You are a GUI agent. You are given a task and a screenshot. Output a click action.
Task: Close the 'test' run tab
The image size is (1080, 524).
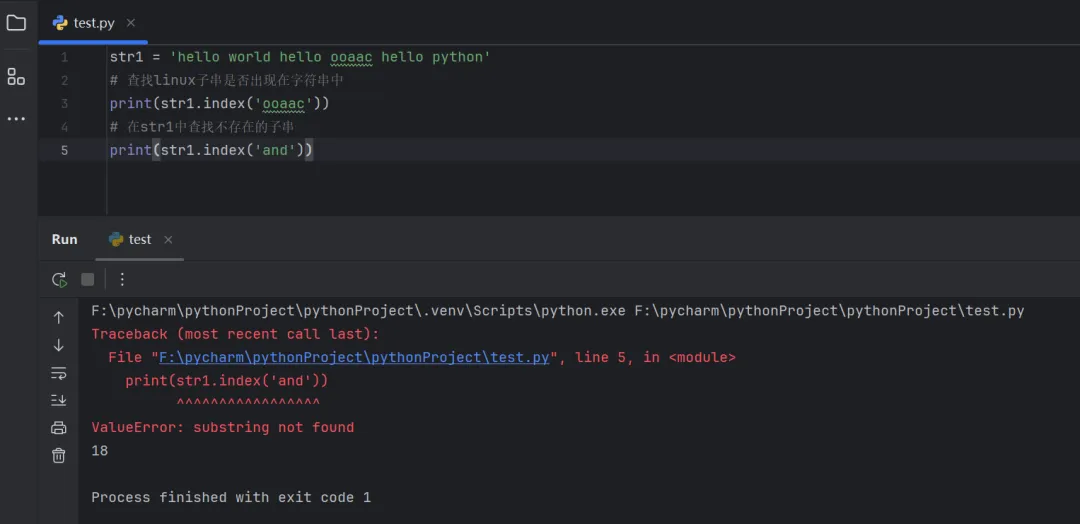(x=168, y=240)
